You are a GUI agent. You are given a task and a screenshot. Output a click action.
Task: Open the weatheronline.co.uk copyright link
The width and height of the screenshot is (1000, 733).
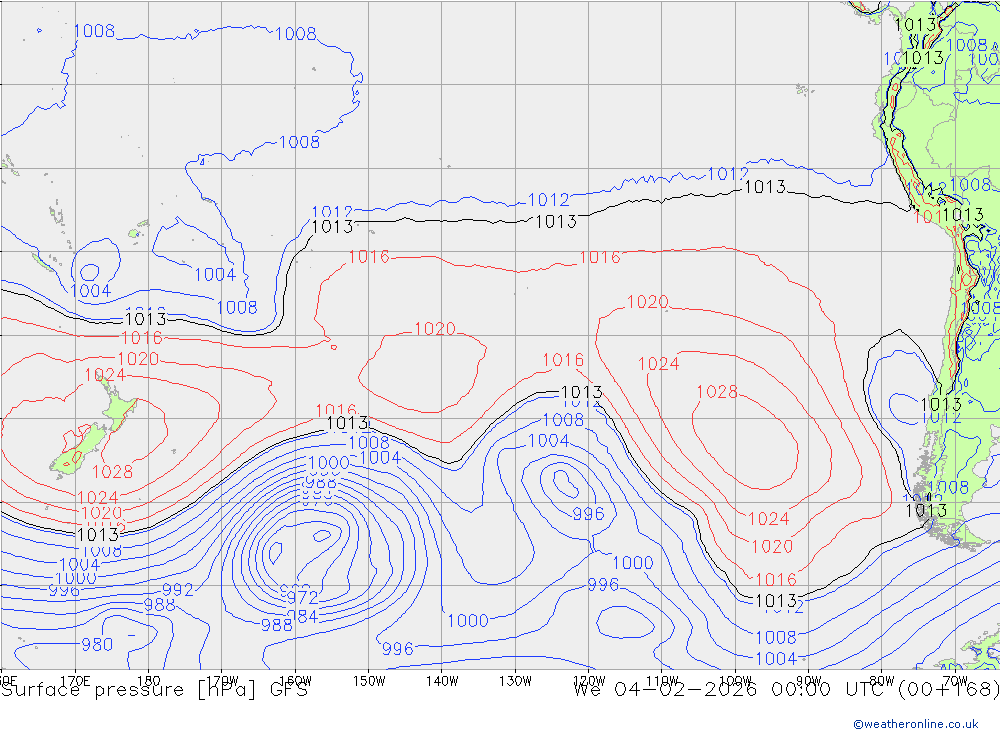tap(916, 724)
